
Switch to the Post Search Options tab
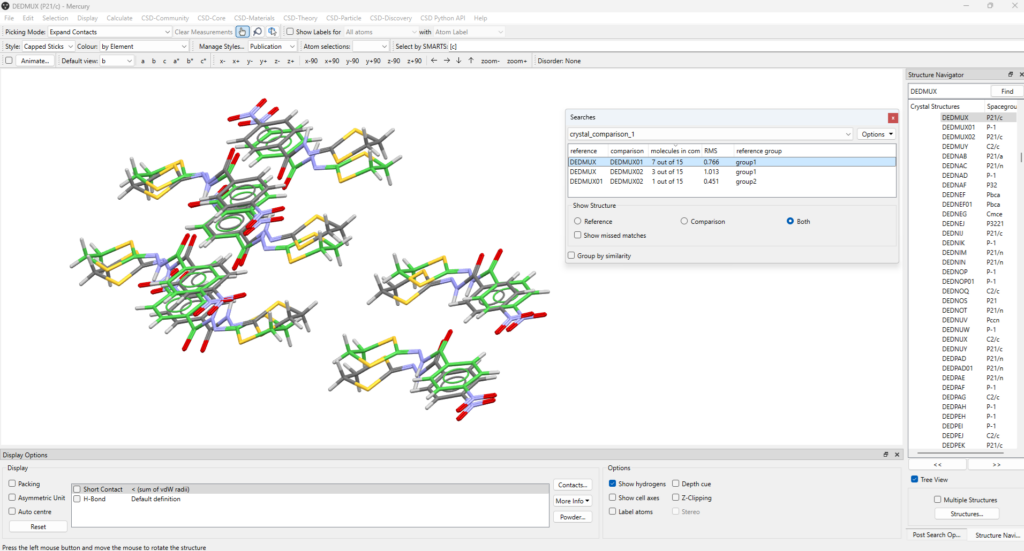[935, 535]
